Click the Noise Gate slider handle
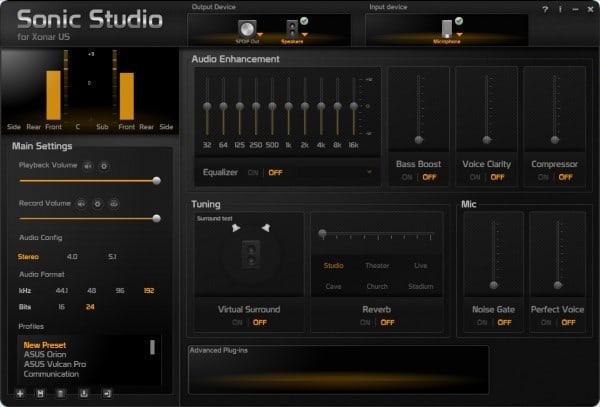Screen dimensions: 600x407 tap(494, 285)
